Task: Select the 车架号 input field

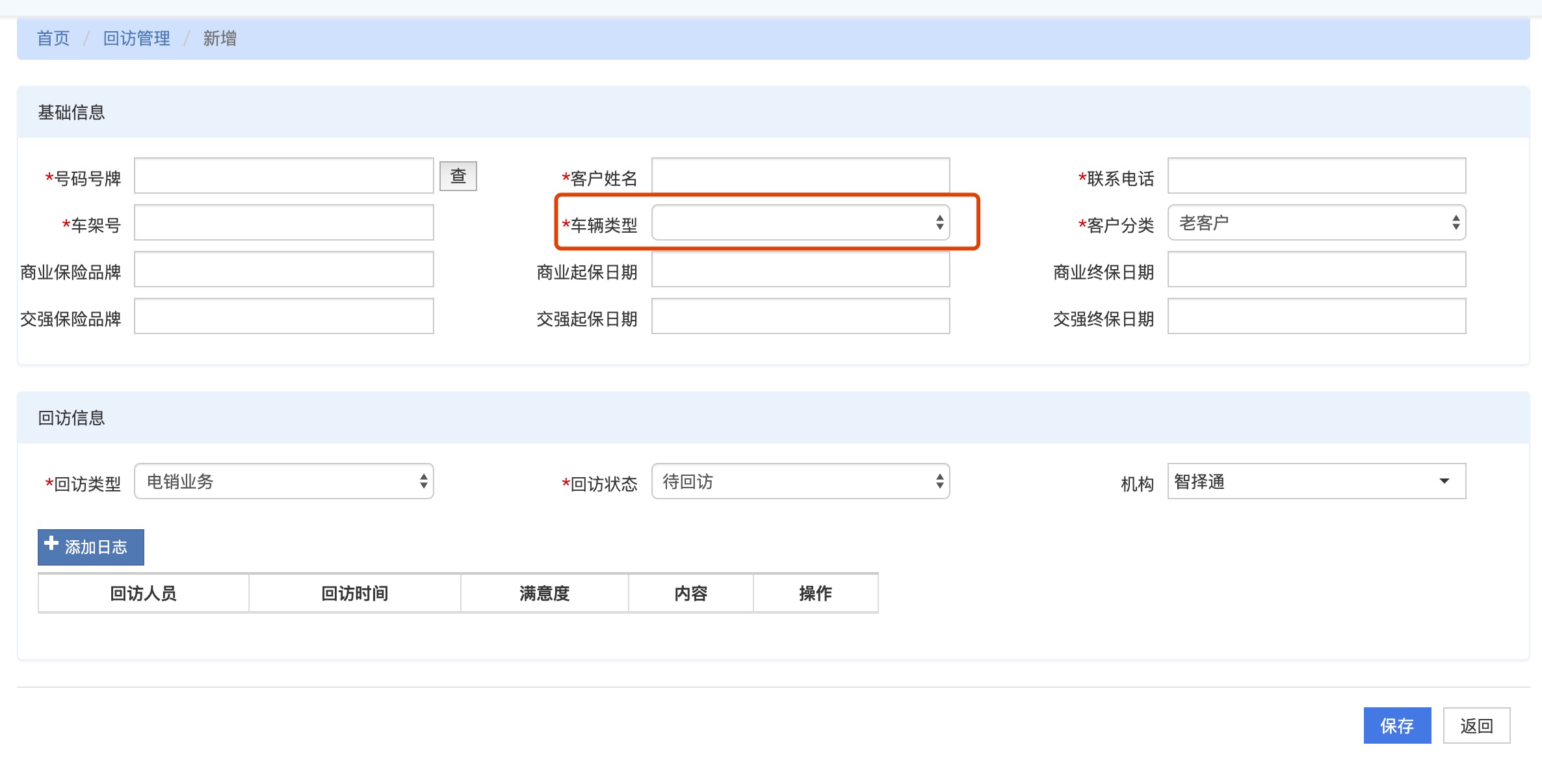Action: [283, 223]
